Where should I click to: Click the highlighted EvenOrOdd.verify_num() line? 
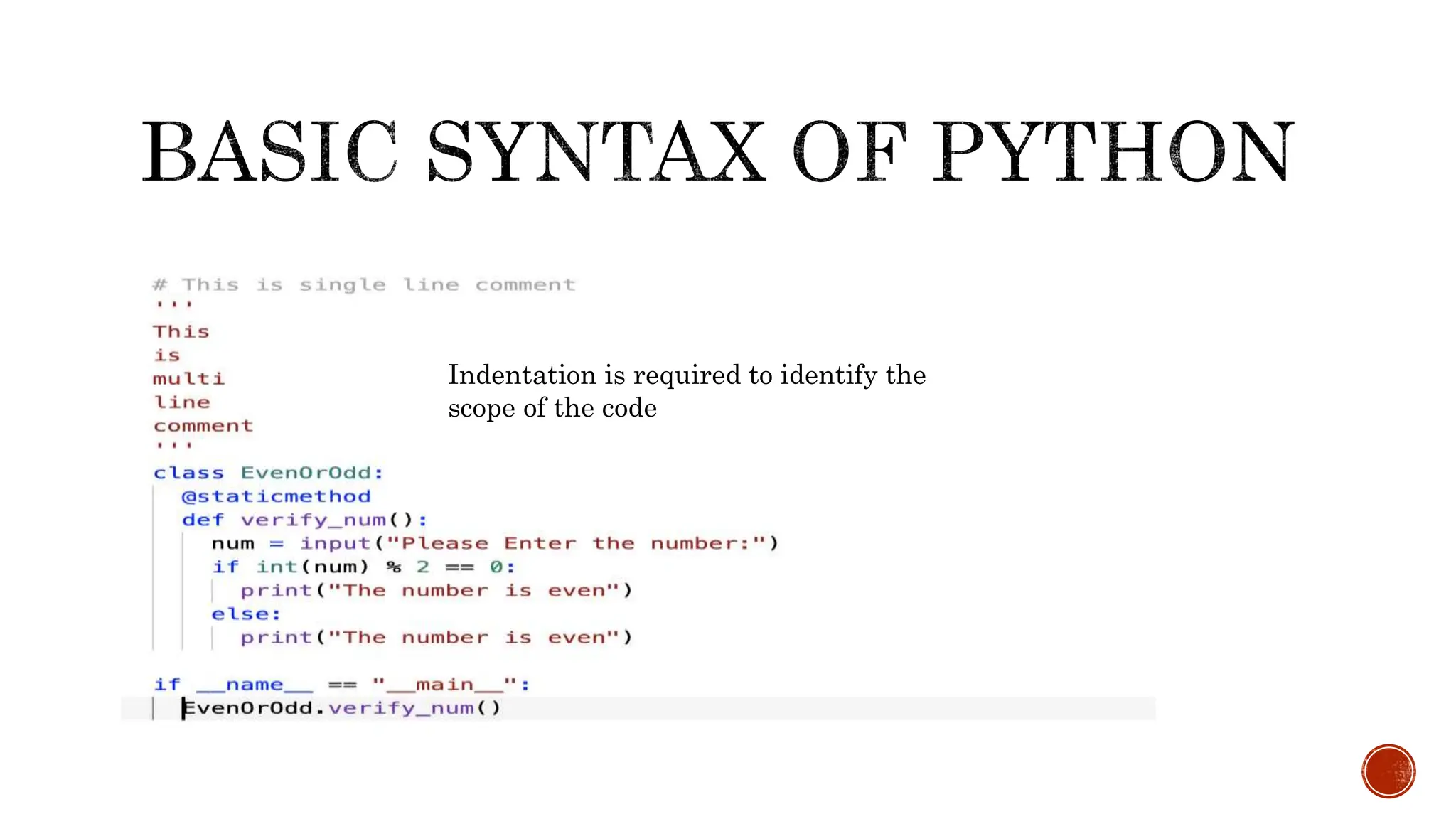341,708
